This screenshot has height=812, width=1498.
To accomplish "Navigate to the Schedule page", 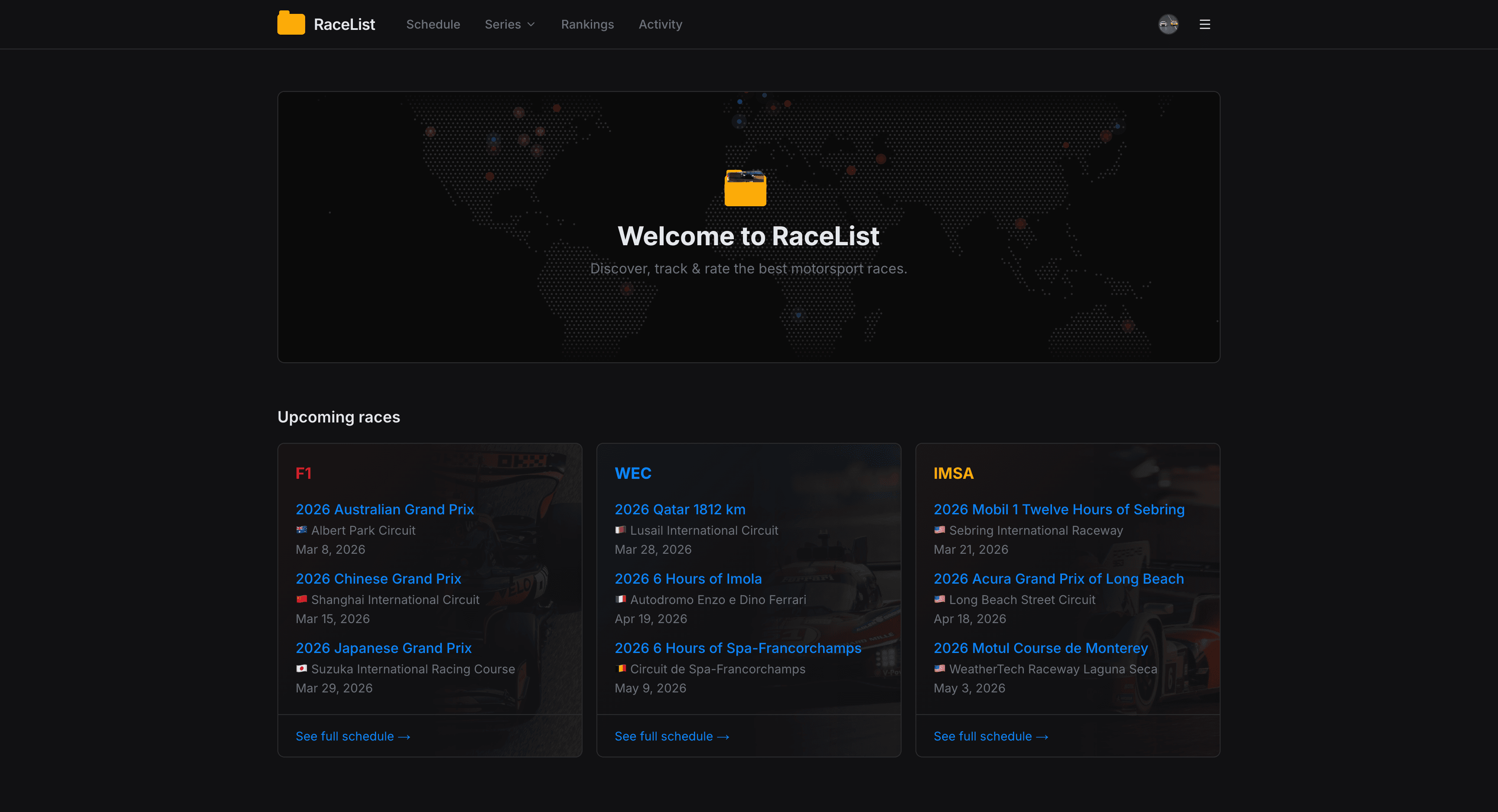I will click(x=433, y=24).
